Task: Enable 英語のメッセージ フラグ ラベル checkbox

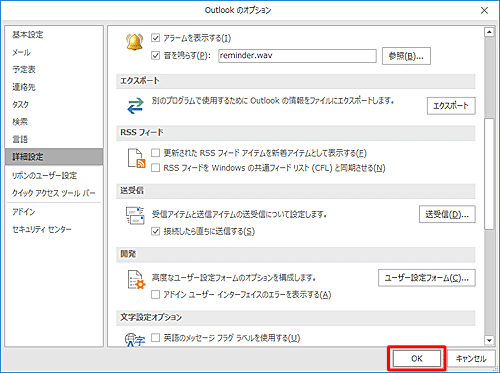Action: pos(155,338)
